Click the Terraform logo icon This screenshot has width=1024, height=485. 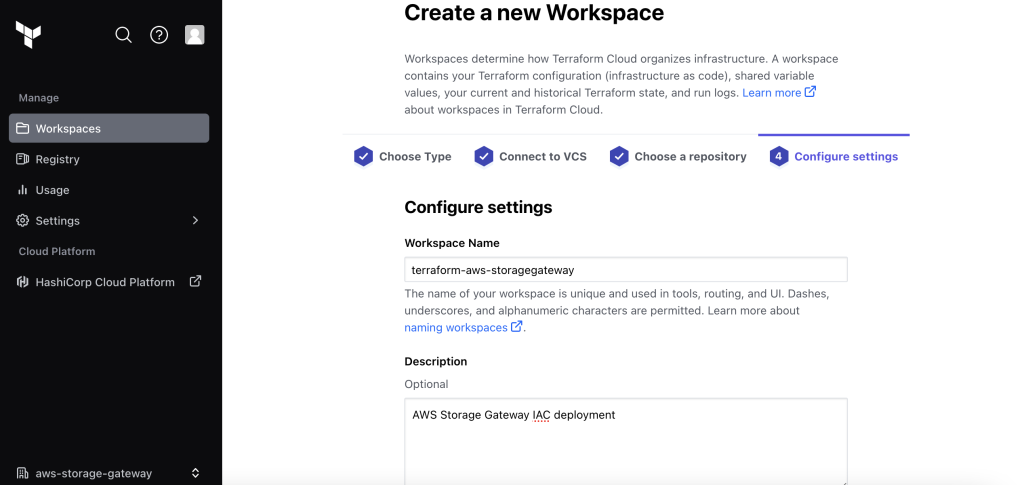[x=28, y=35]
